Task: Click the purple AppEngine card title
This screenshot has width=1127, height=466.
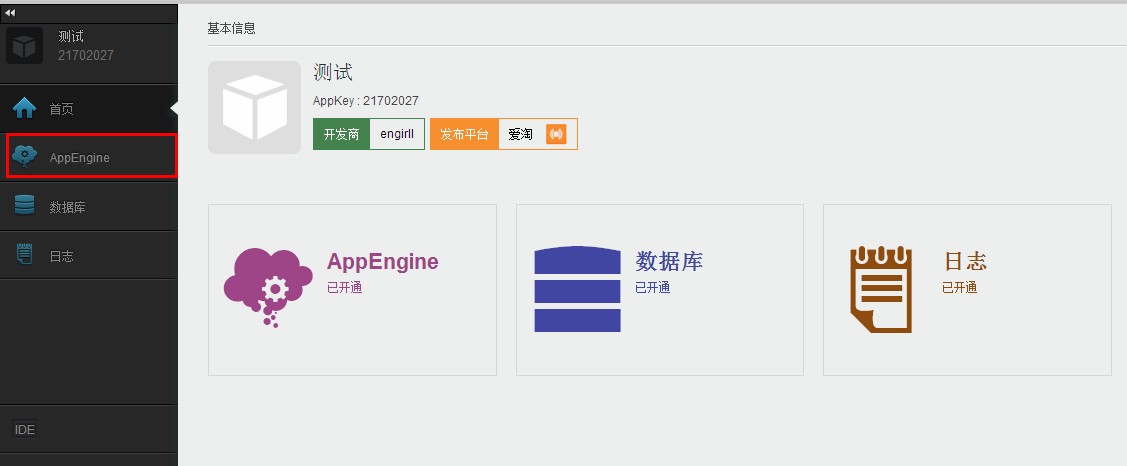Action: coord(382,261)
